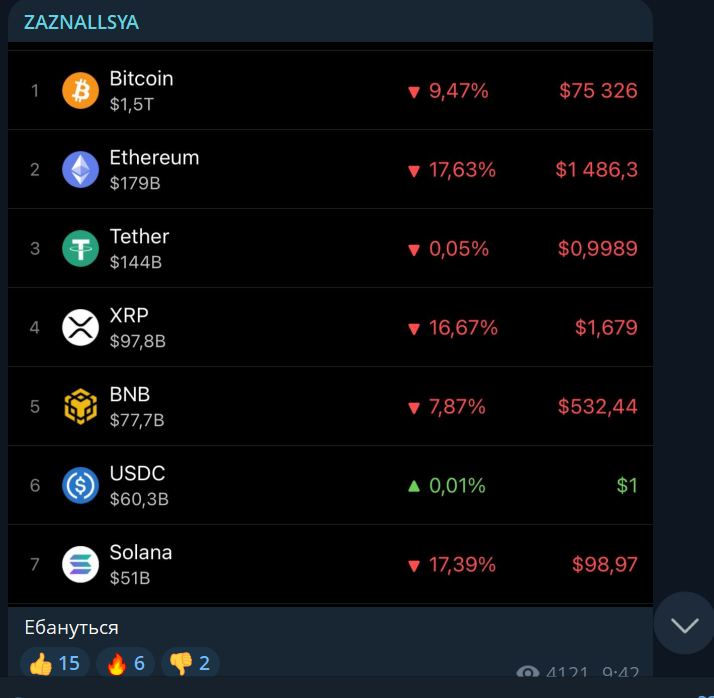Screen dimensions: 714x698
Task: Click the XRP logo icon
Action: (x=81, y=327)
